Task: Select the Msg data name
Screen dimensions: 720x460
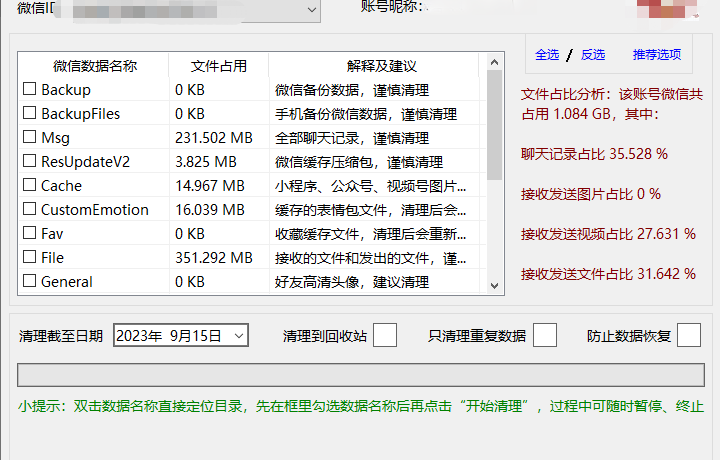Action: coord(56,138)
